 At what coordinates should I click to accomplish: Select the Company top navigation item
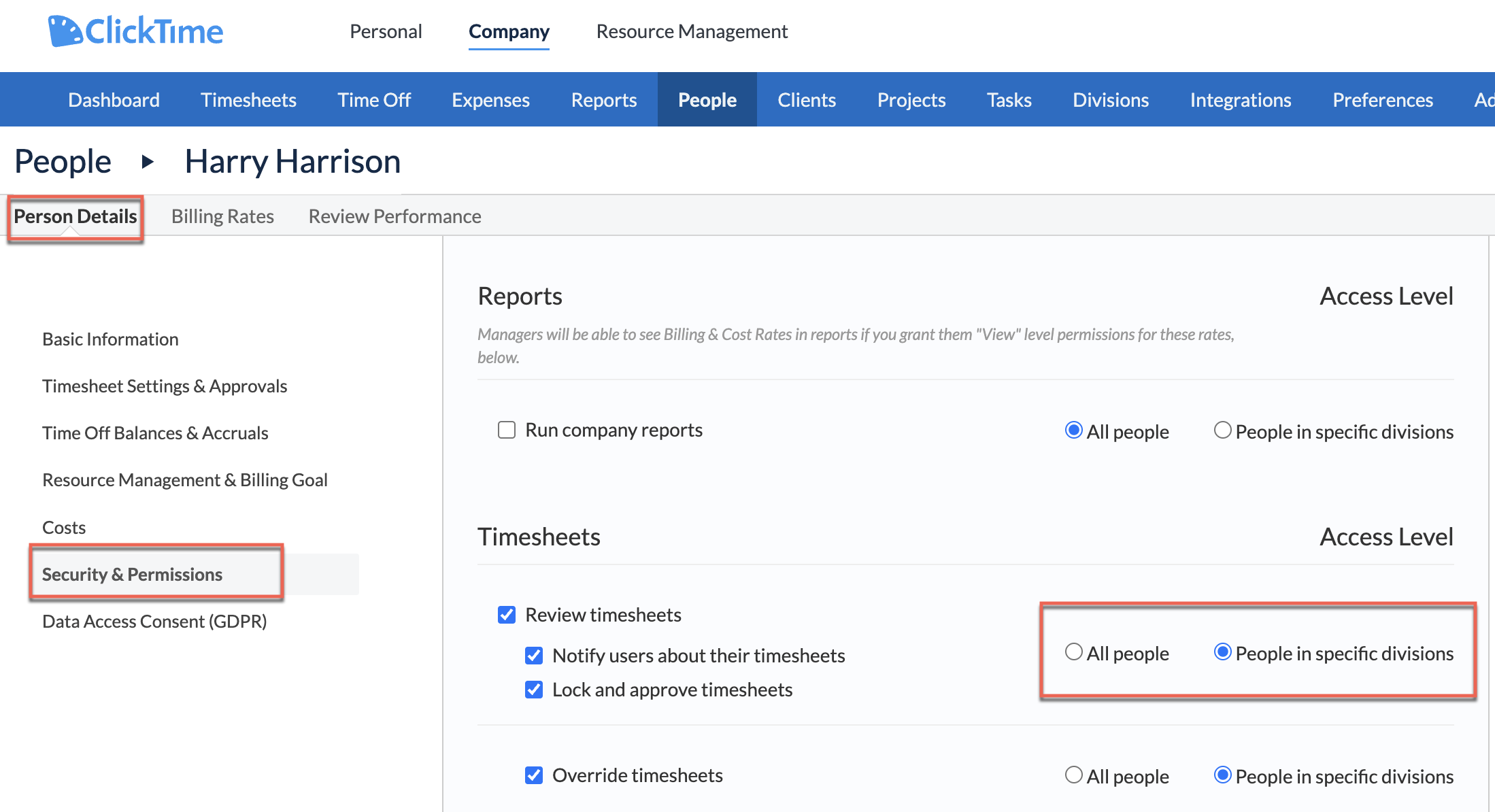click(509, 31)
